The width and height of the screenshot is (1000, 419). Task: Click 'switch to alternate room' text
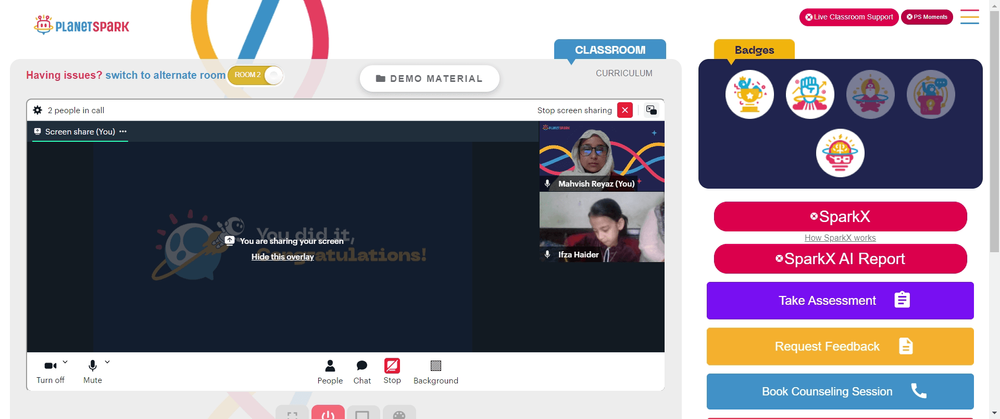[165, 75]
